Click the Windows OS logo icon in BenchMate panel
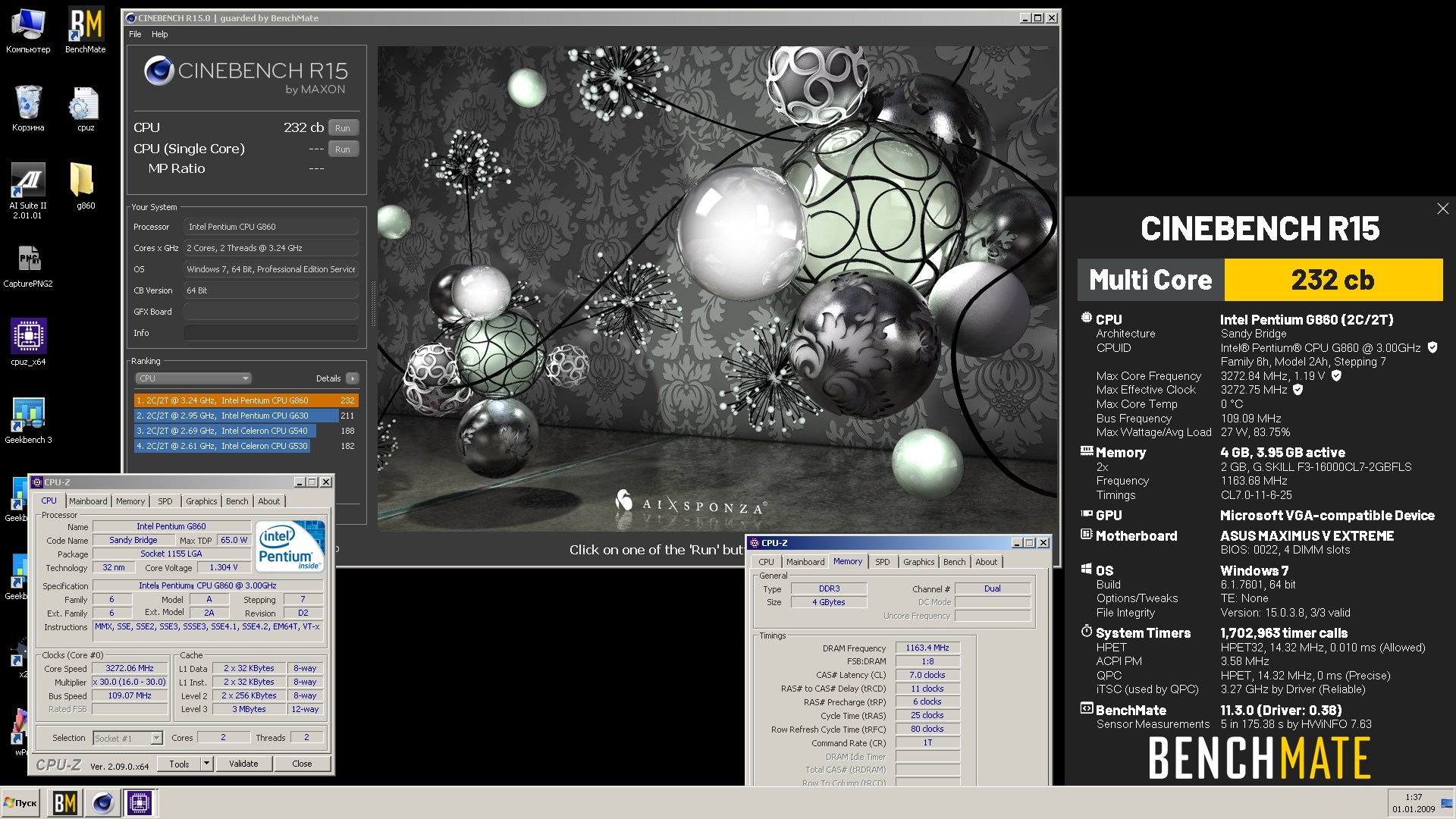Screen dimensions: 1456x819 tap(1086, 570)
